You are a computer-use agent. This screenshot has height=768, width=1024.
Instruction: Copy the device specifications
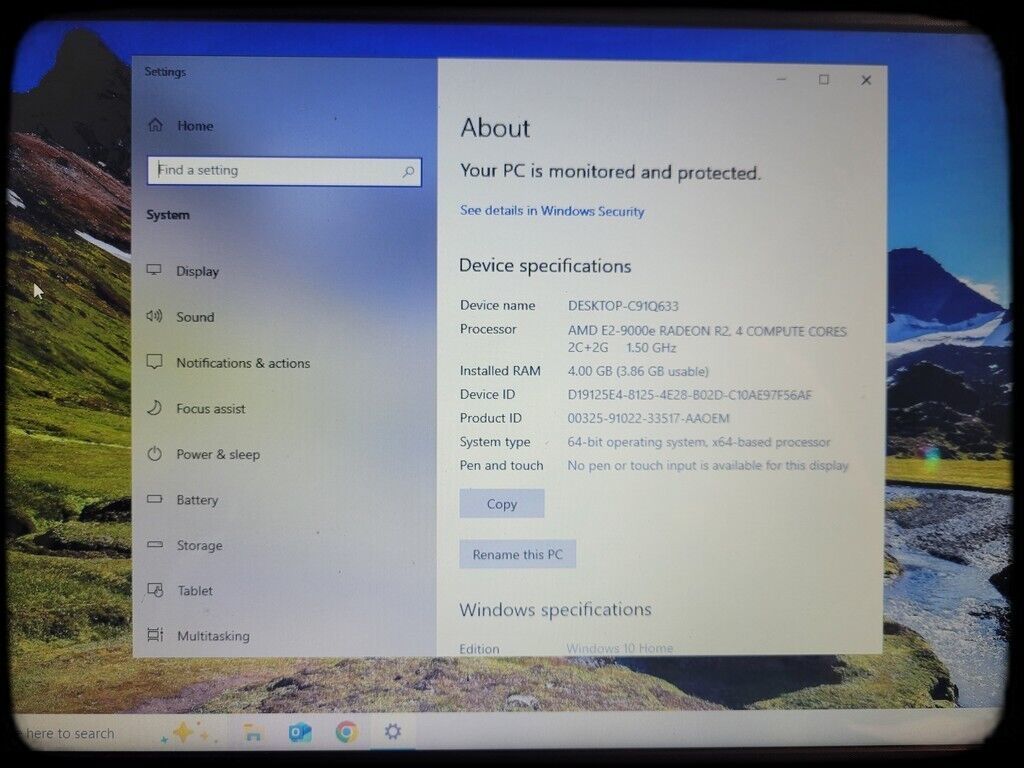(502, 504)
